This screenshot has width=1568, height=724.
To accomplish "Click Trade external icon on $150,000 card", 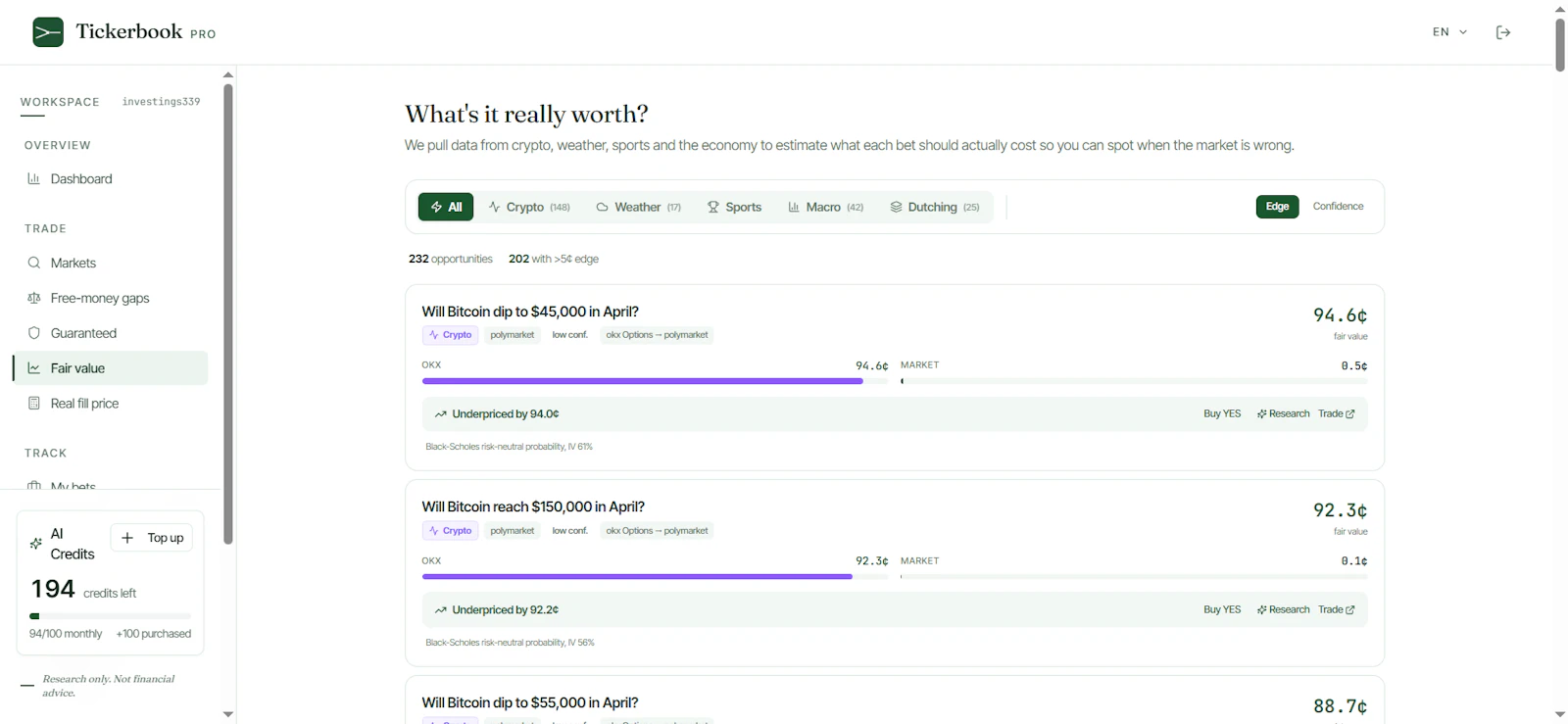I will pyautogui.click(x=1350, y=609).
